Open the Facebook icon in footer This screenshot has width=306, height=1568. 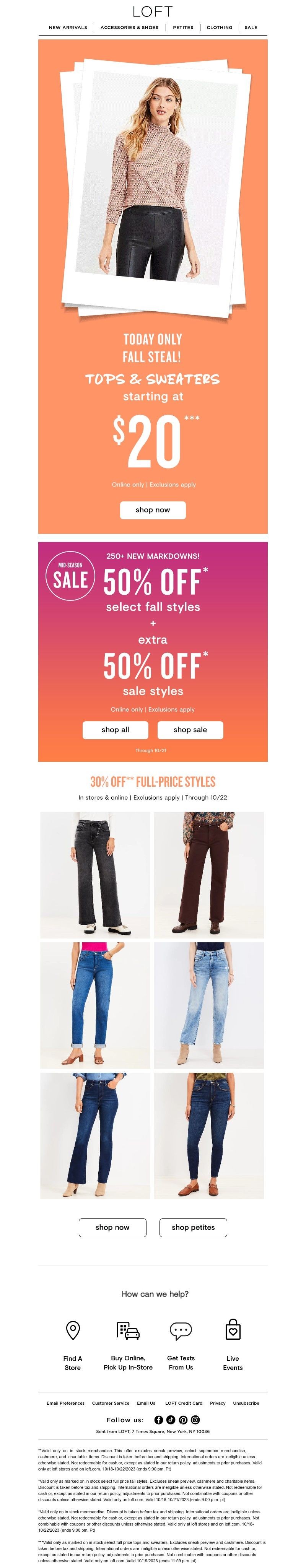coord(158,1420)
